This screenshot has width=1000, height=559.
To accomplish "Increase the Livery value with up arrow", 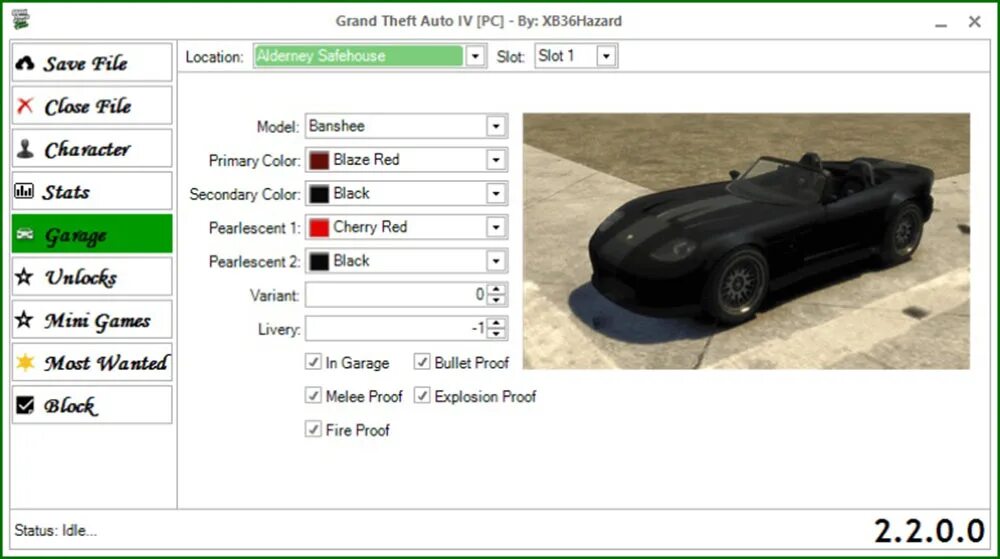I will 496,323.
